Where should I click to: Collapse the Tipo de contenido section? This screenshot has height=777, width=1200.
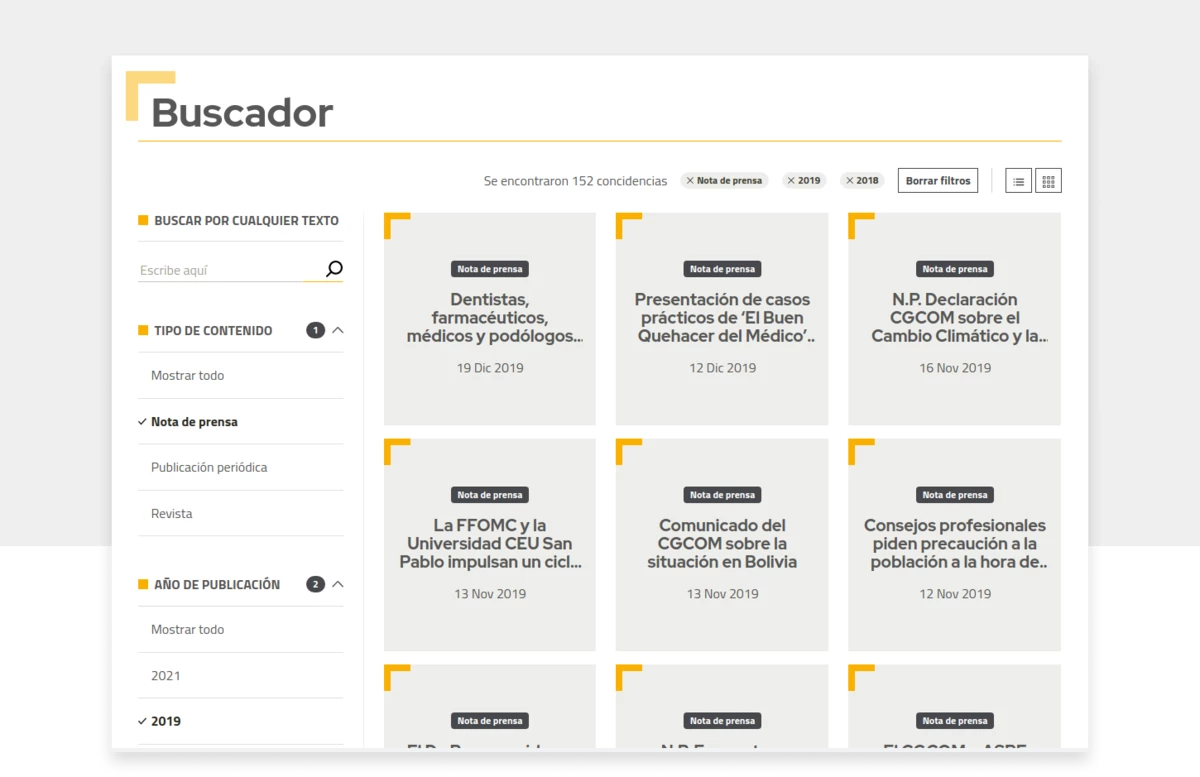point(338,330)
